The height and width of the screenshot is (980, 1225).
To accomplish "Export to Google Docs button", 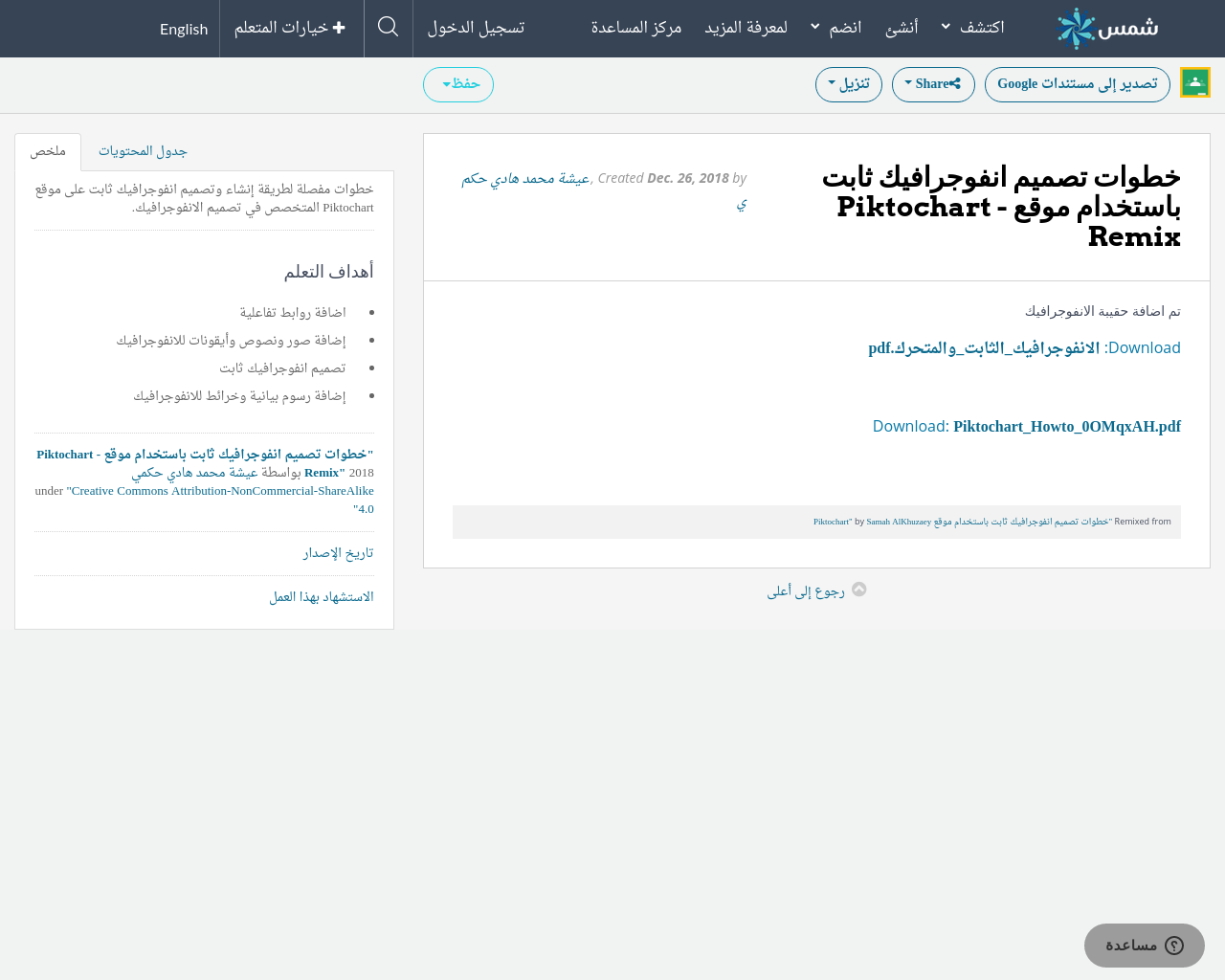I will pos(1077,84).
